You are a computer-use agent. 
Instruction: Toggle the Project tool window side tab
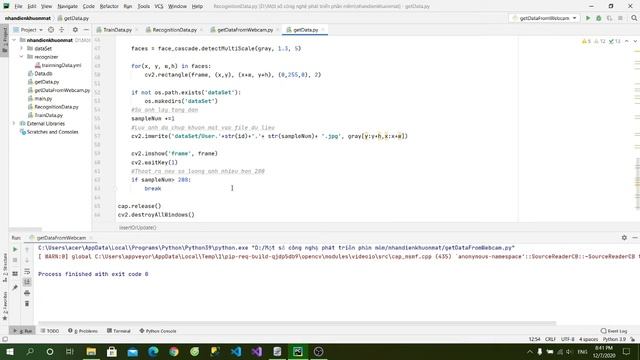(4, 39)
